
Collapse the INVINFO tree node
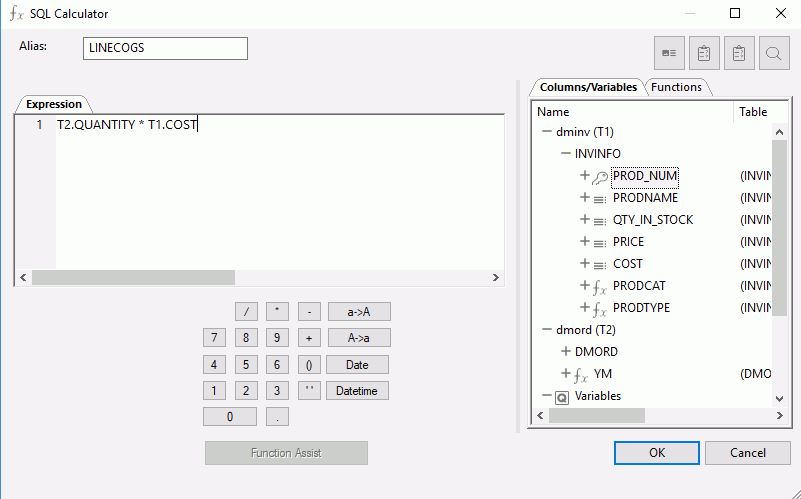[566, 153]
